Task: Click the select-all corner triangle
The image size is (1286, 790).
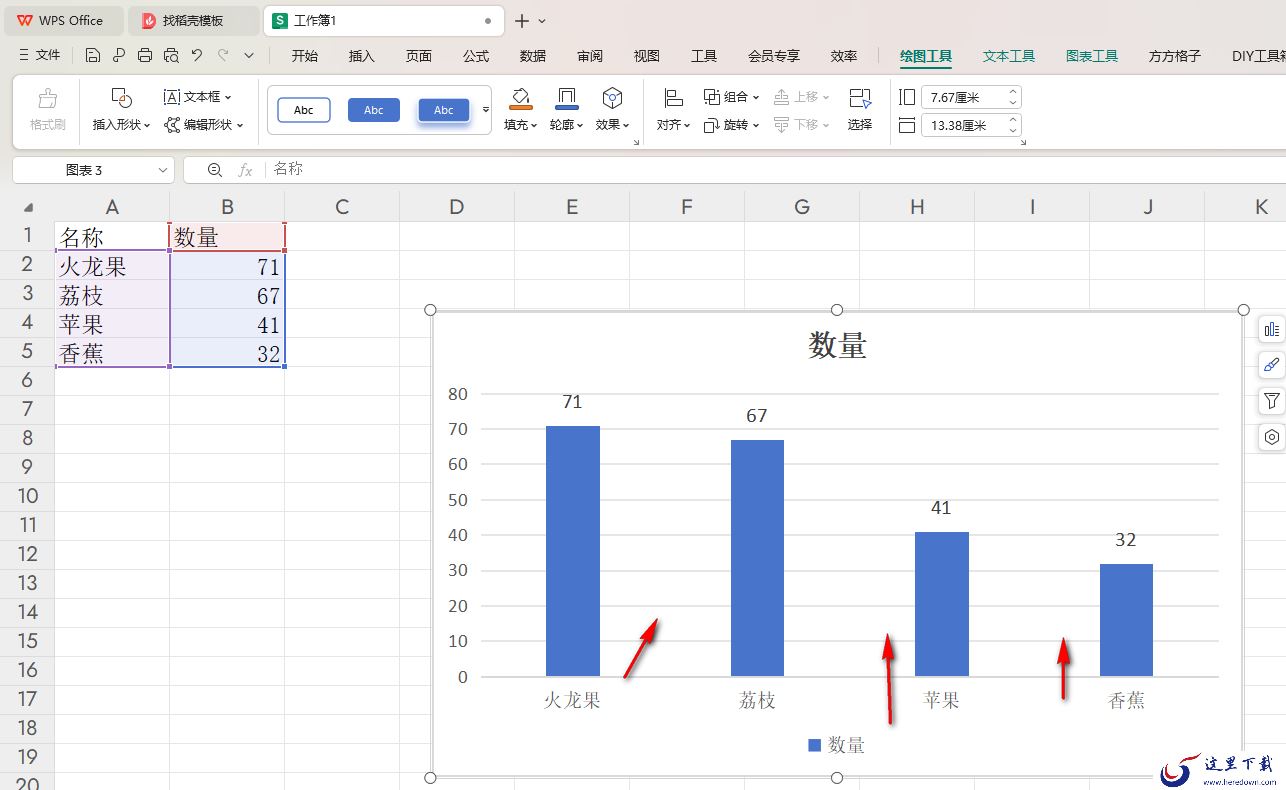Action: (28, 208)
